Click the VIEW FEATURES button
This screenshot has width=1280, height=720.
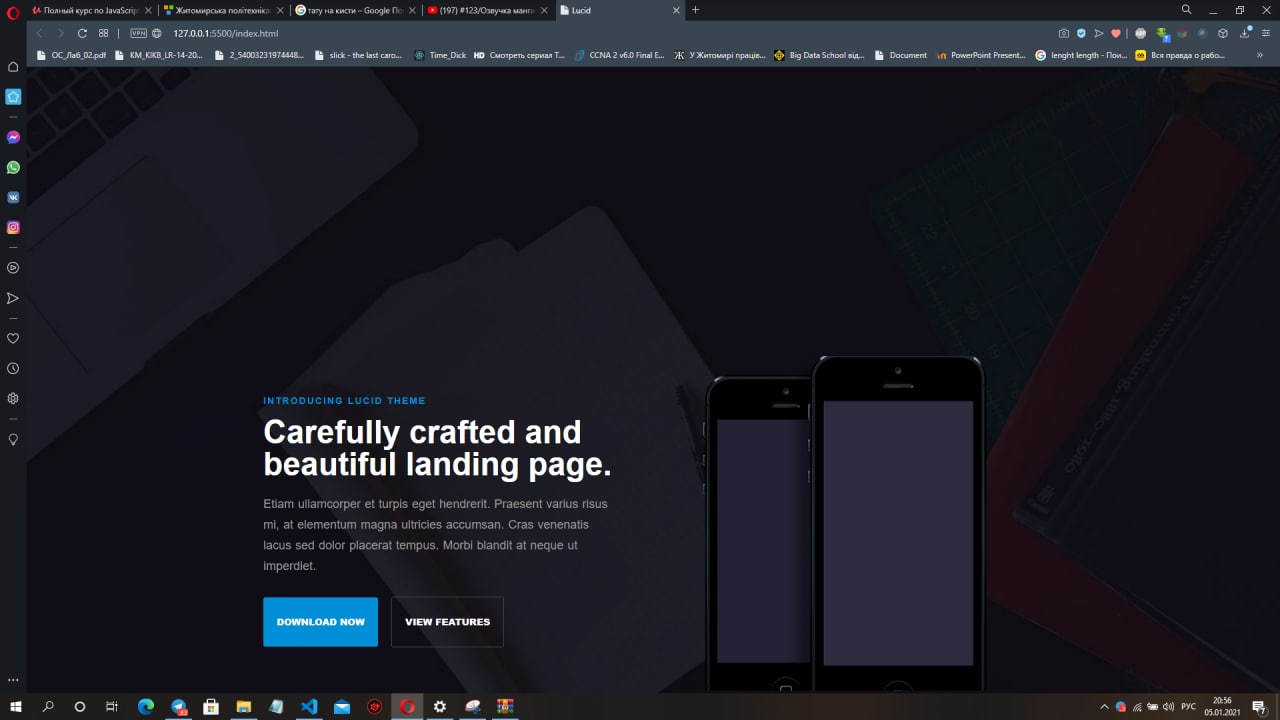tap(447, 622)
